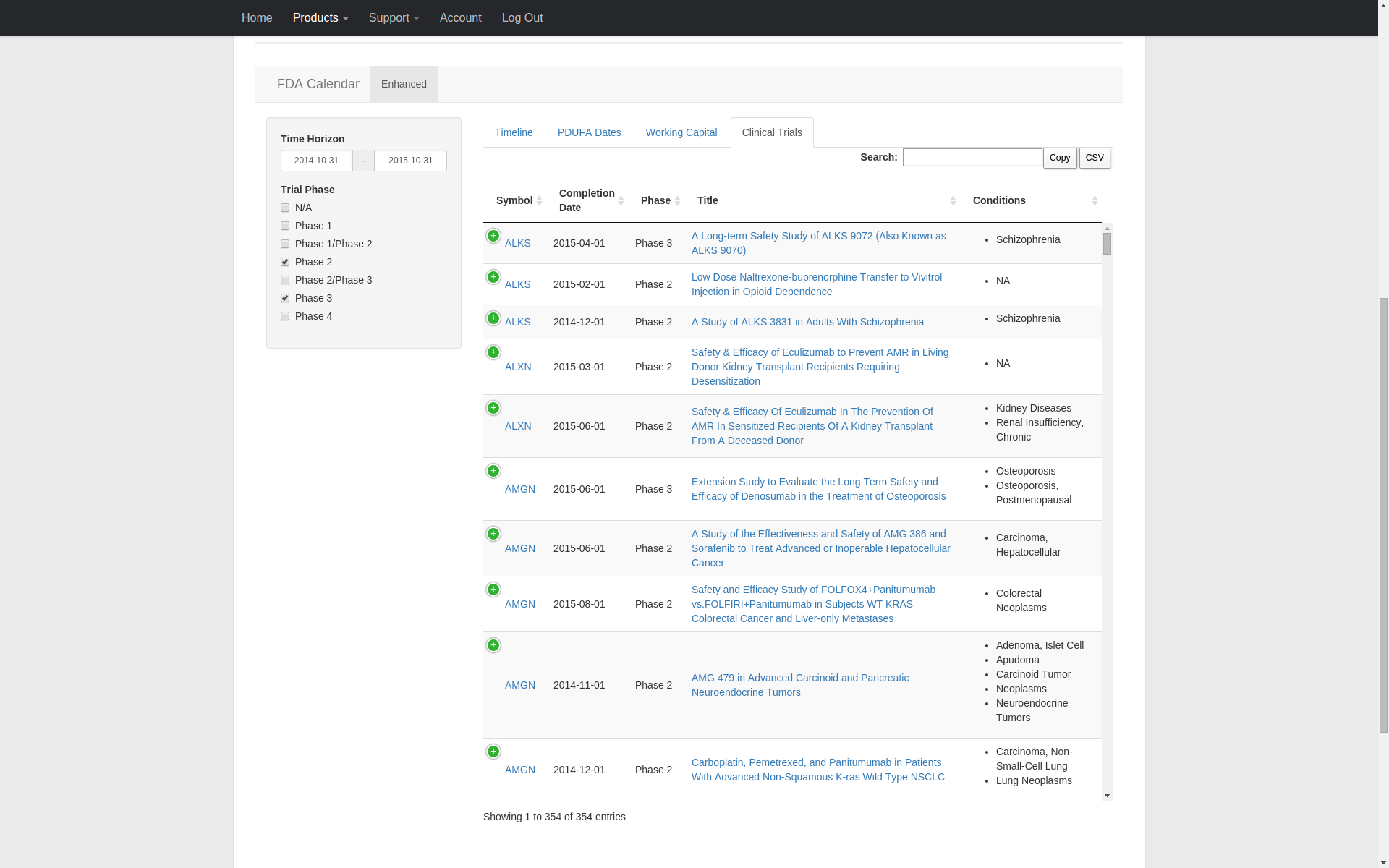Expand the AMGN Denosumab Osteoporosis row
This screenshot has height=868, width=1389.
pyautogui.click(x=493, y=471)
